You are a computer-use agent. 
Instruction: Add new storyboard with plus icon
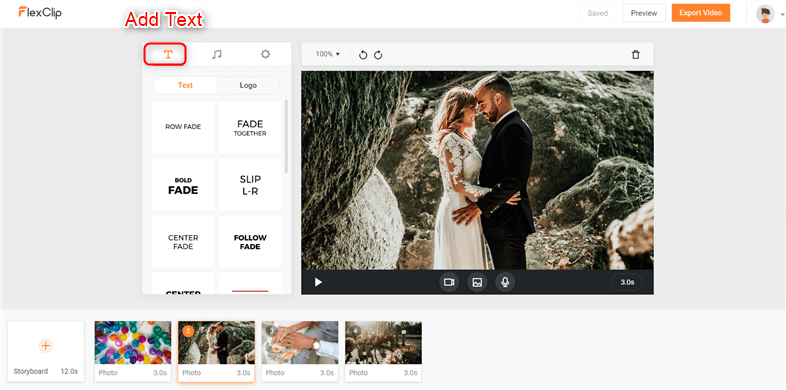(x=46, y=345)
